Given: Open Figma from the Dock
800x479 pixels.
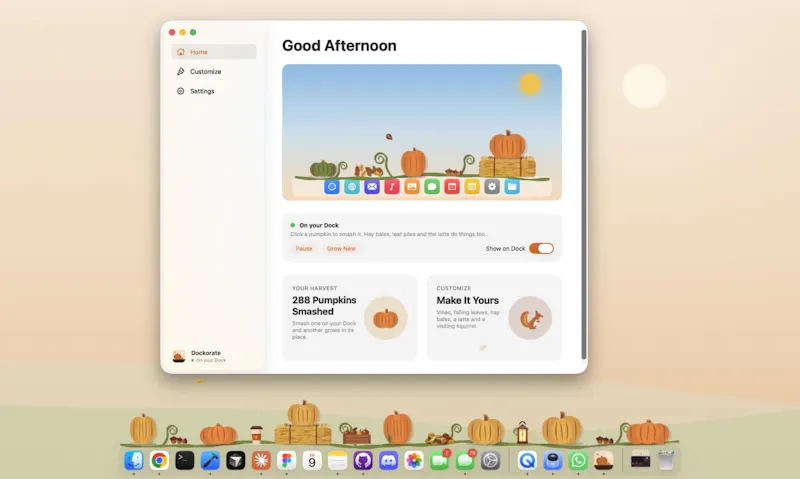Looking at the screenshot, I should 286,461.
